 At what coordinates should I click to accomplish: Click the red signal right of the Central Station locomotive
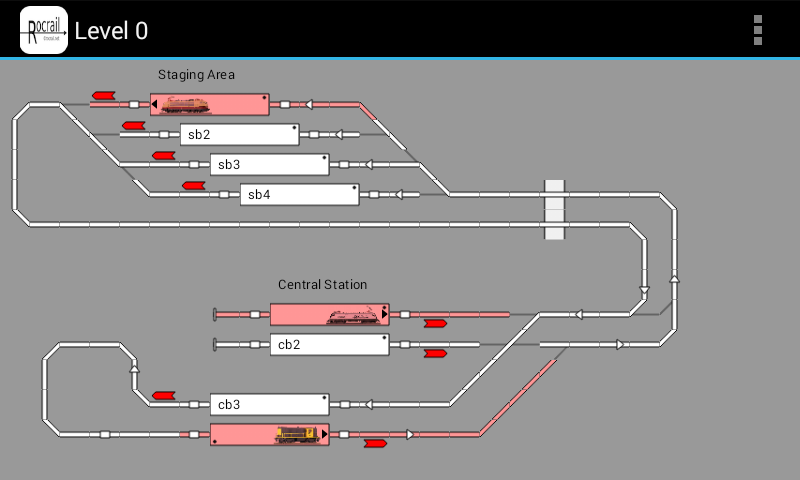pos(435,323)
